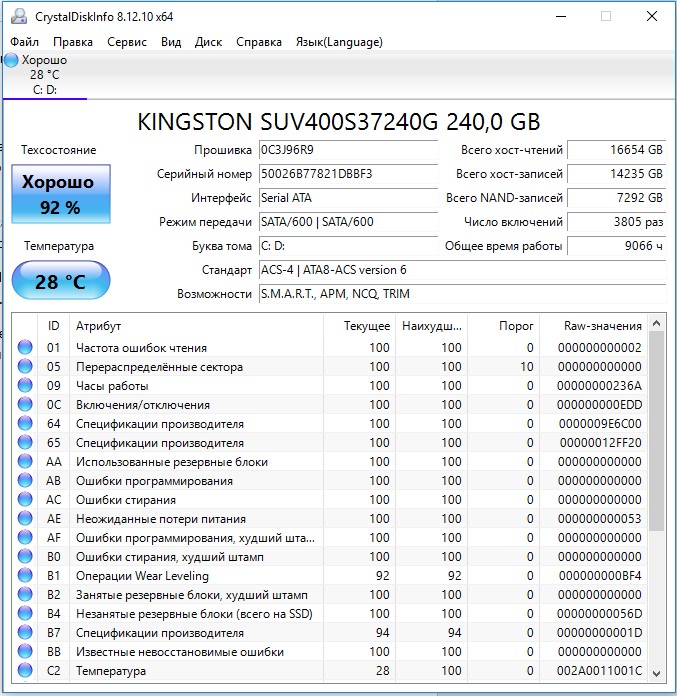Click status orb for B0 Ошибки стирания, худший штамп

25,556
